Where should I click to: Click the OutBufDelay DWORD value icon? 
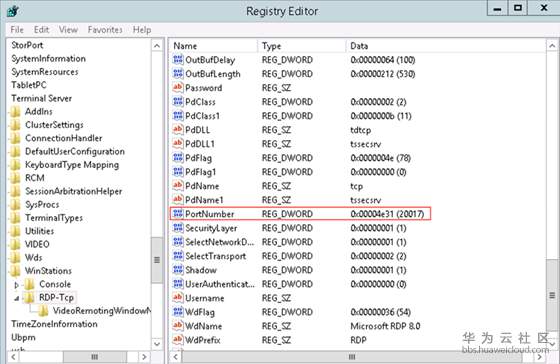pyautogui.click(x=178, y=60)
